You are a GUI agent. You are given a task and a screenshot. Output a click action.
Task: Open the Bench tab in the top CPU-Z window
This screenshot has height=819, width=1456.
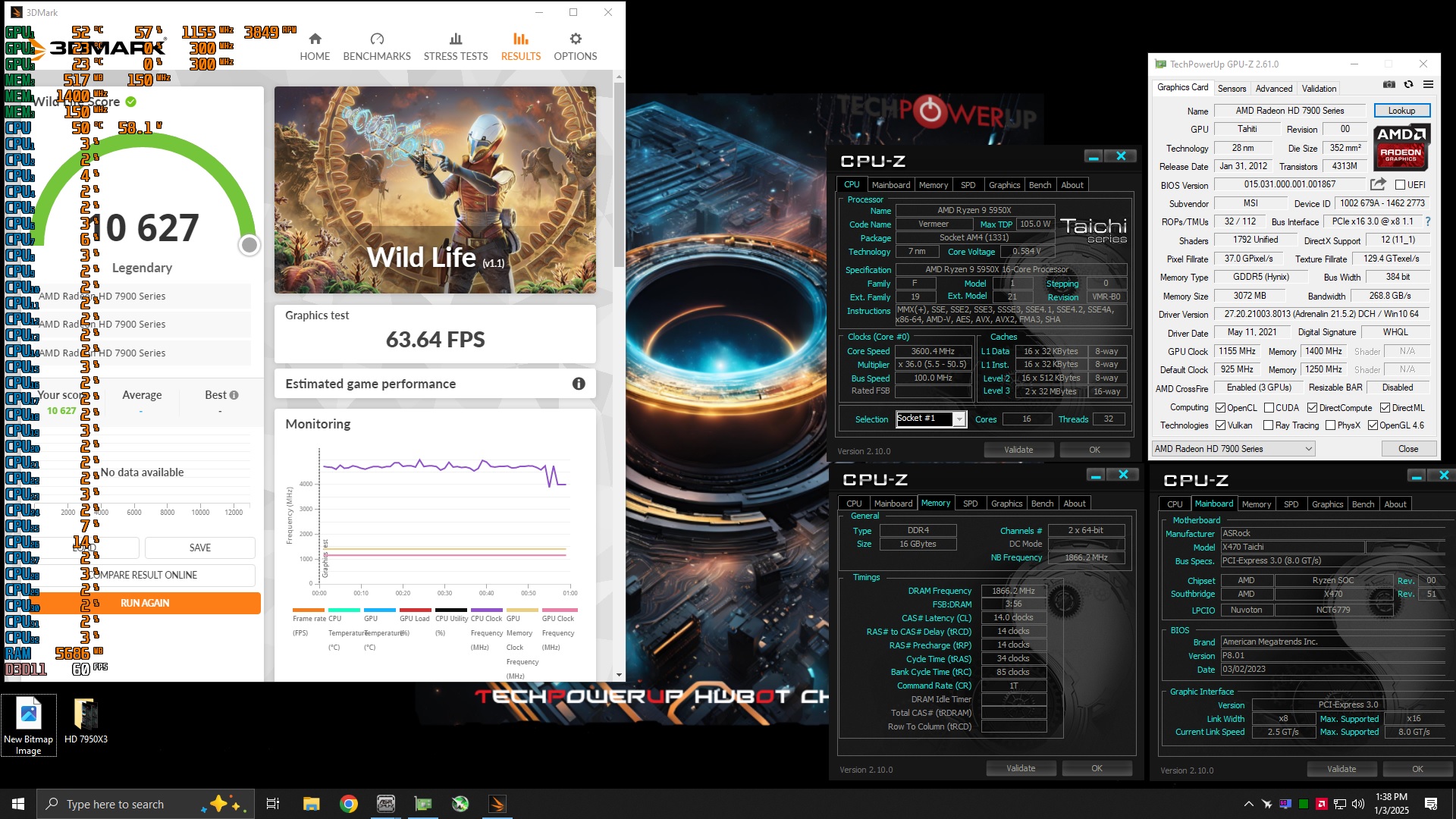pyautogui.click(x=1040, y=185)
